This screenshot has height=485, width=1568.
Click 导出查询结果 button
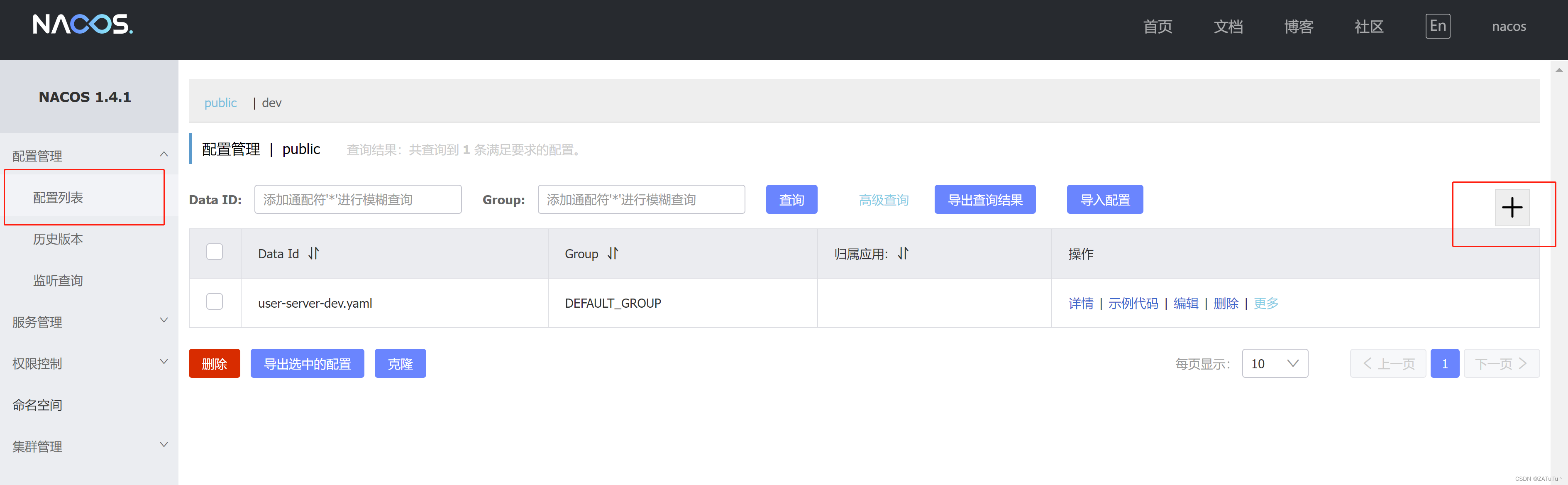(x=985, y=199)
